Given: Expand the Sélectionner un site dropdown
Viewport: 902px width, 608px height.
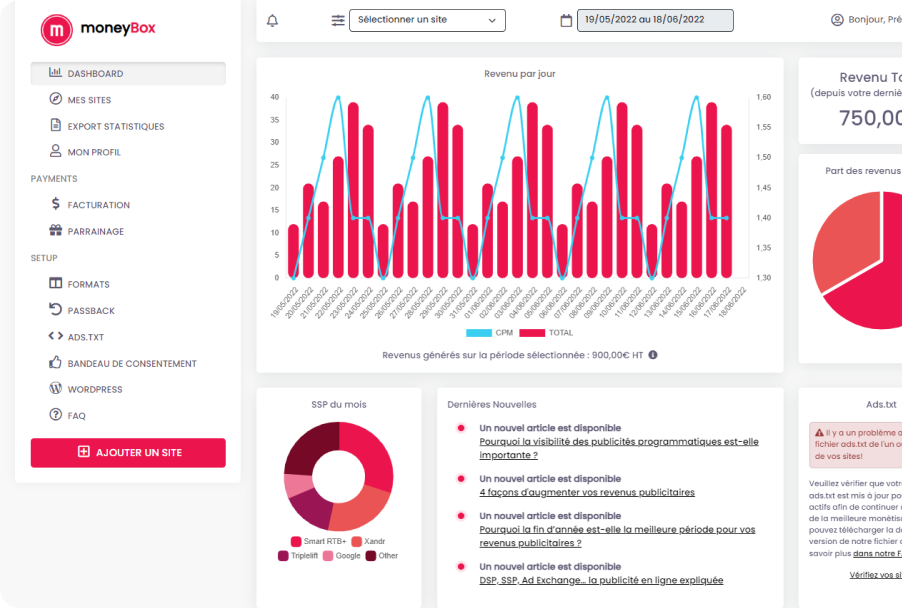Looking at the screenshot, I should (427, 20).
